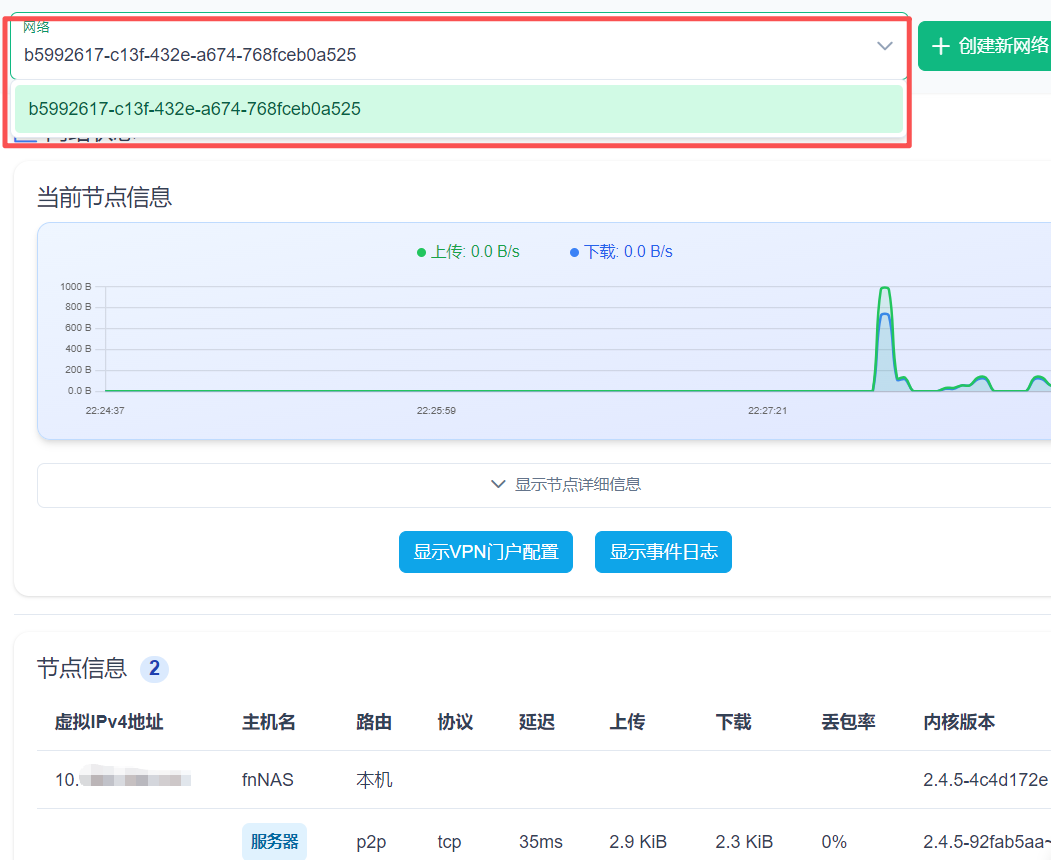Click the 显示VPN门户配置 button
Image resolution: width=1051 pixels, height=860 pixels.
coord(486,551)
